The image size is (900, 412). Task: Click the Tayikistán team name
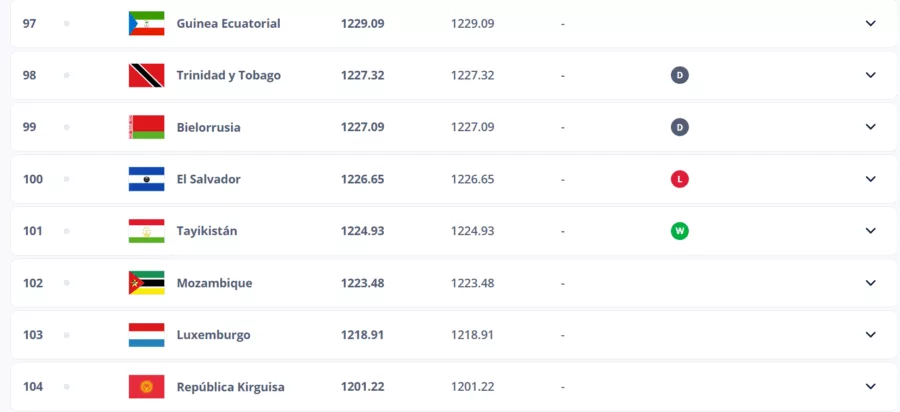(x=206, y=231)
